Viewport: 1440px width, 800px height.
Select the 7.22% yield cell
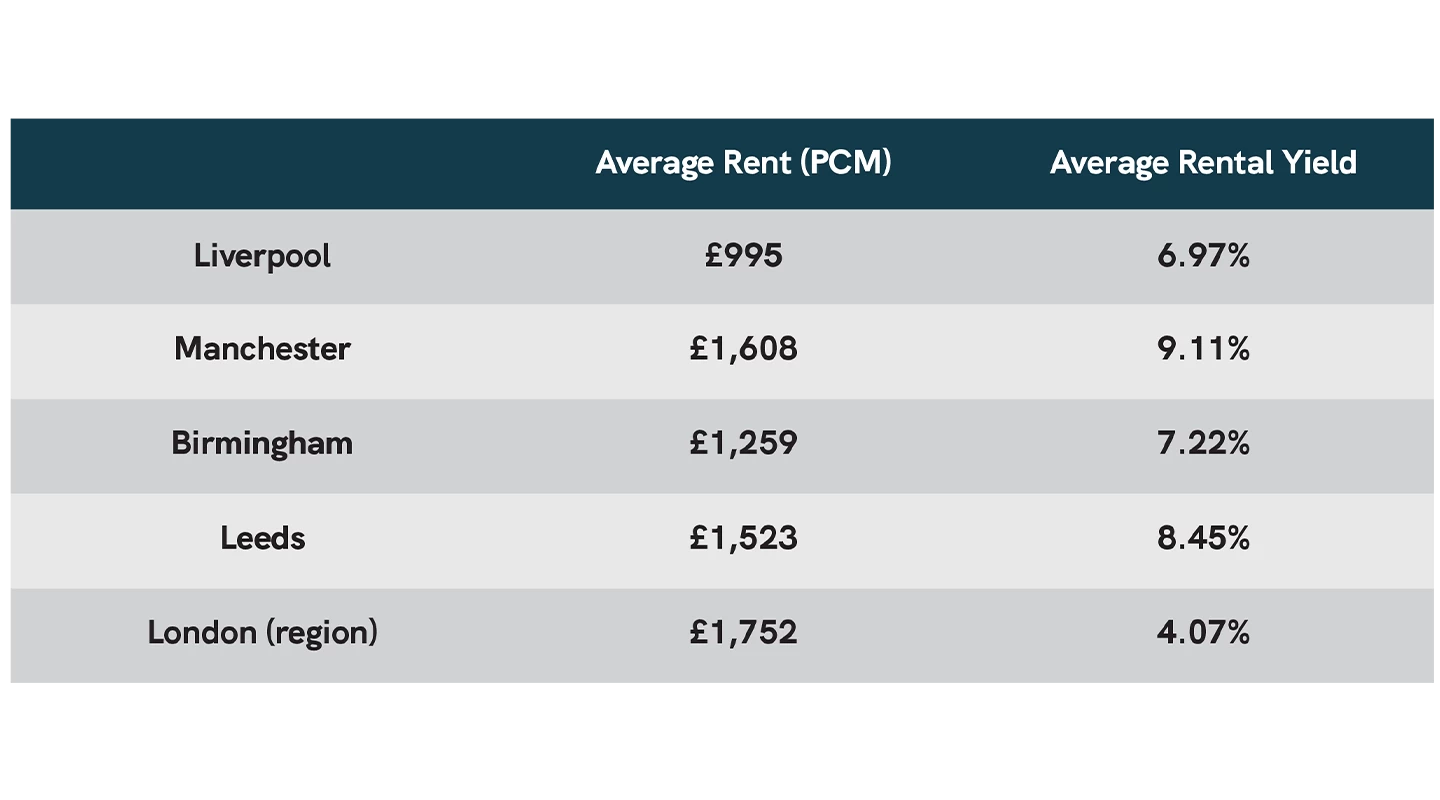tap(1203, 443)
